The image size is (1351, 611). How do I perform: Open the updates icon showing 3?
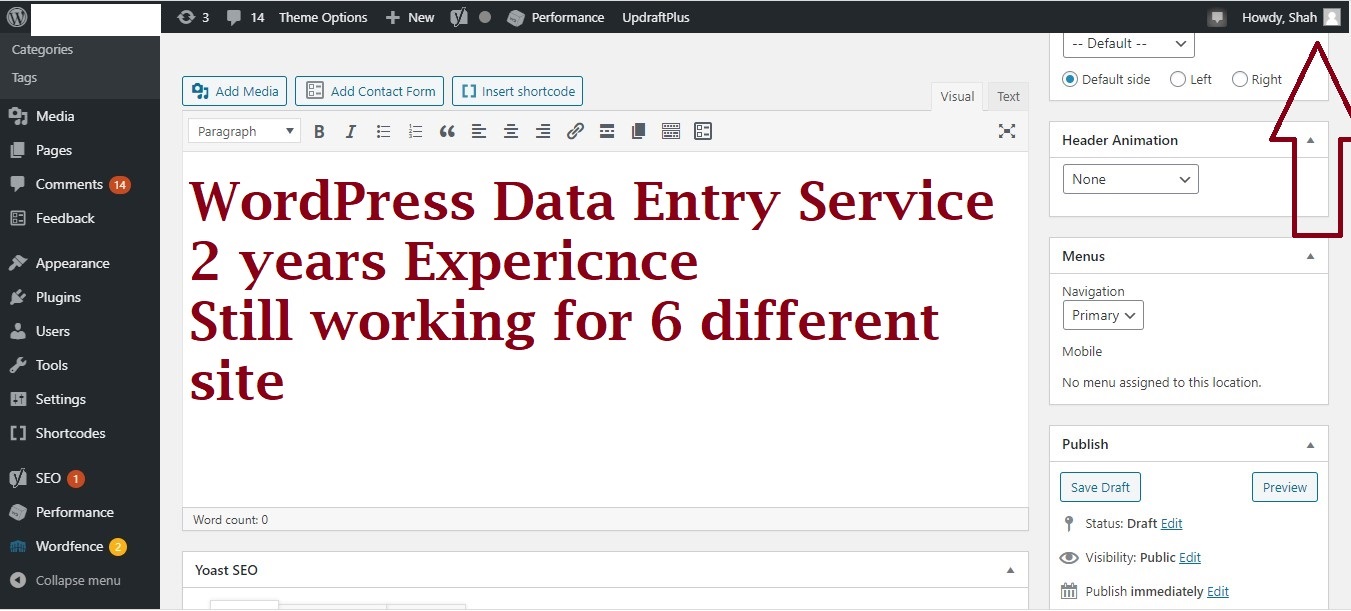[x=192, y=17]
